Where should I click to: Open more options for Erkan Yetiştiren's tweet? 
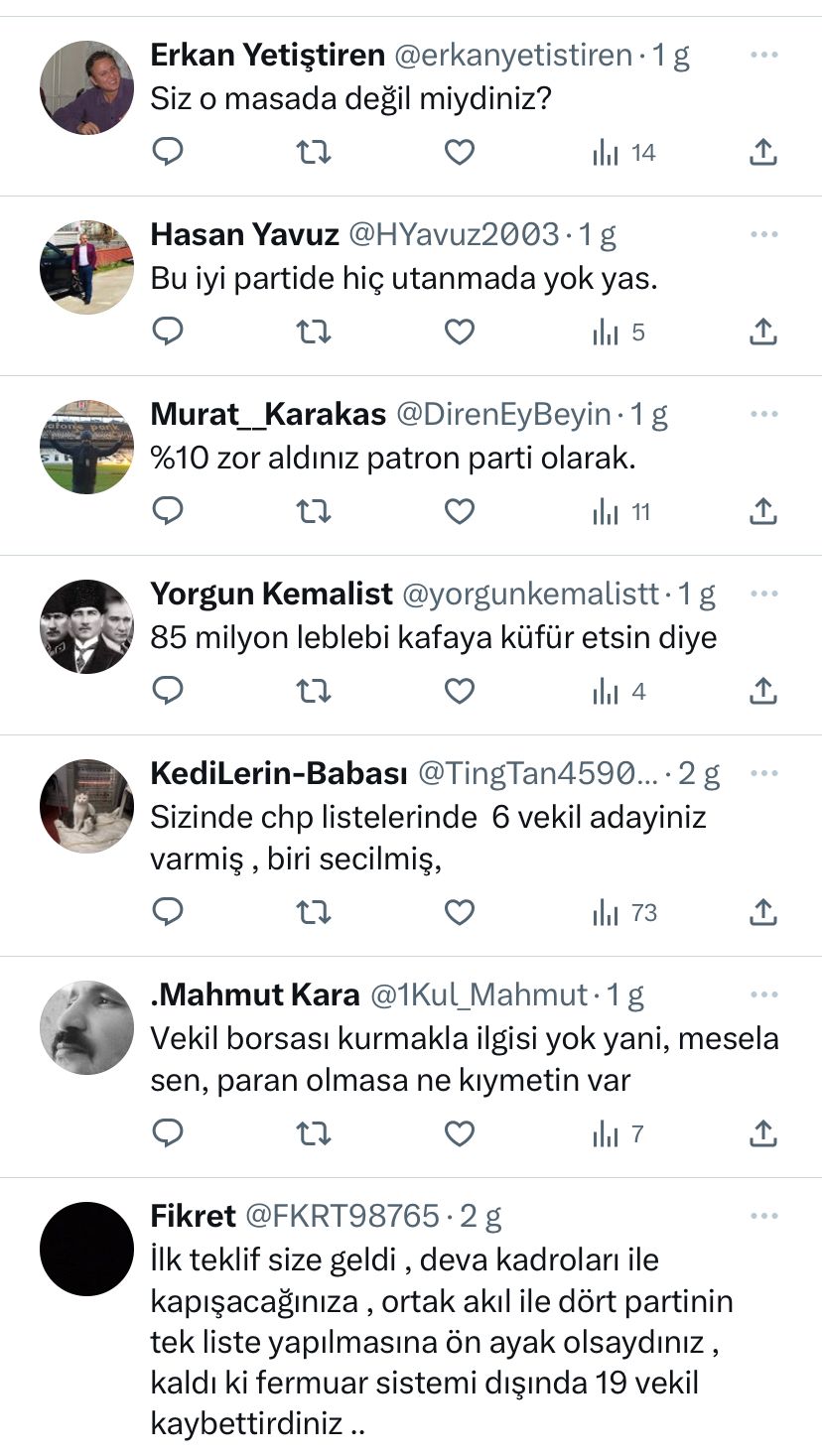763,55
